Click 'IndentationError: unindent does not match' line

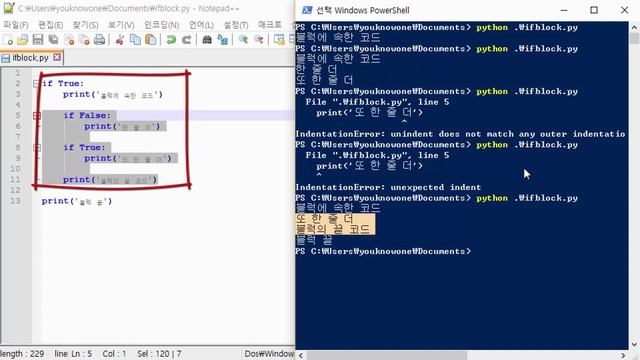[460, 134]
